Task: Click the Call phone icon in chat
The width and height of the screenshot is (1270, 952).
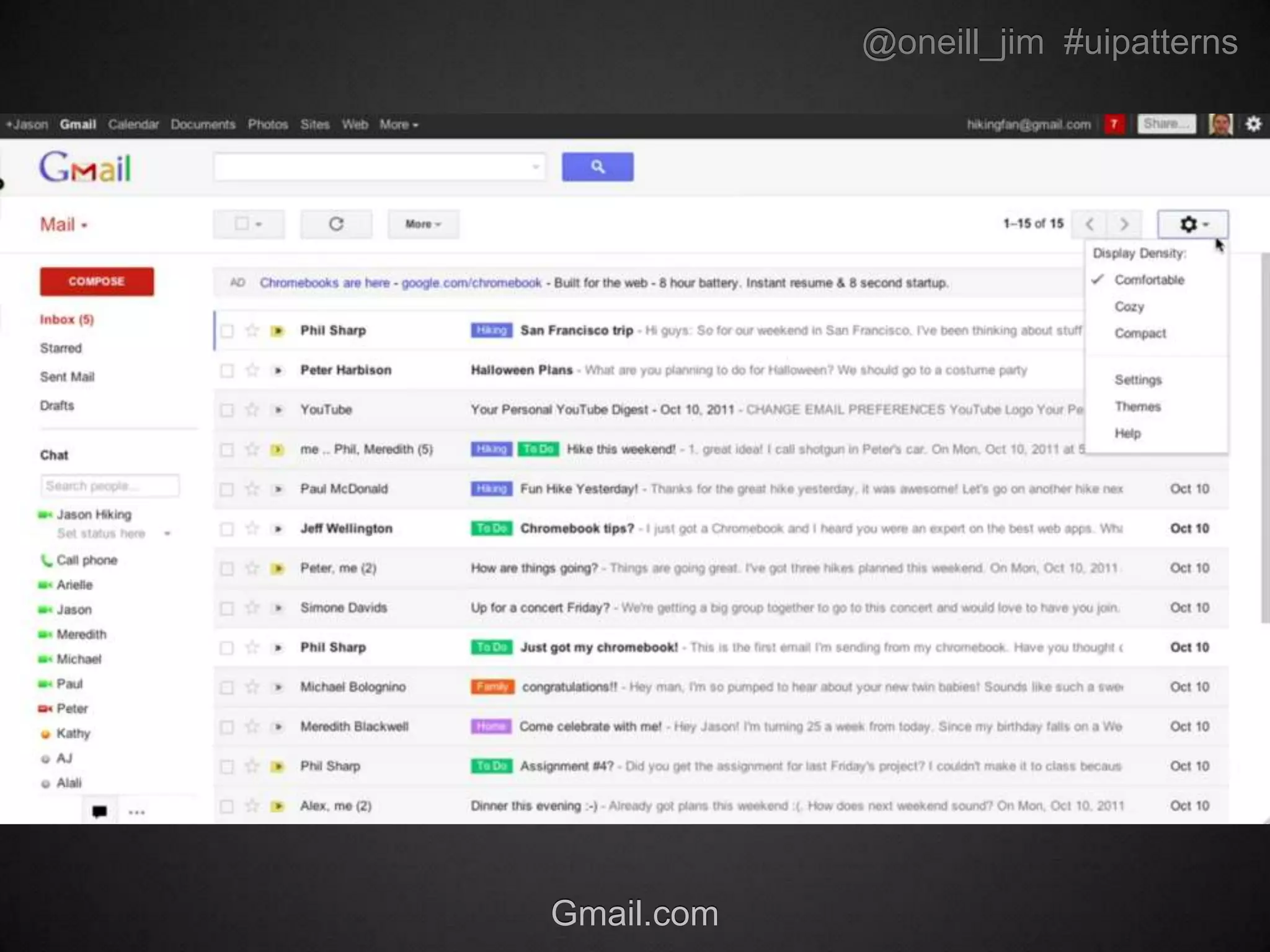Action: (46, 560)
